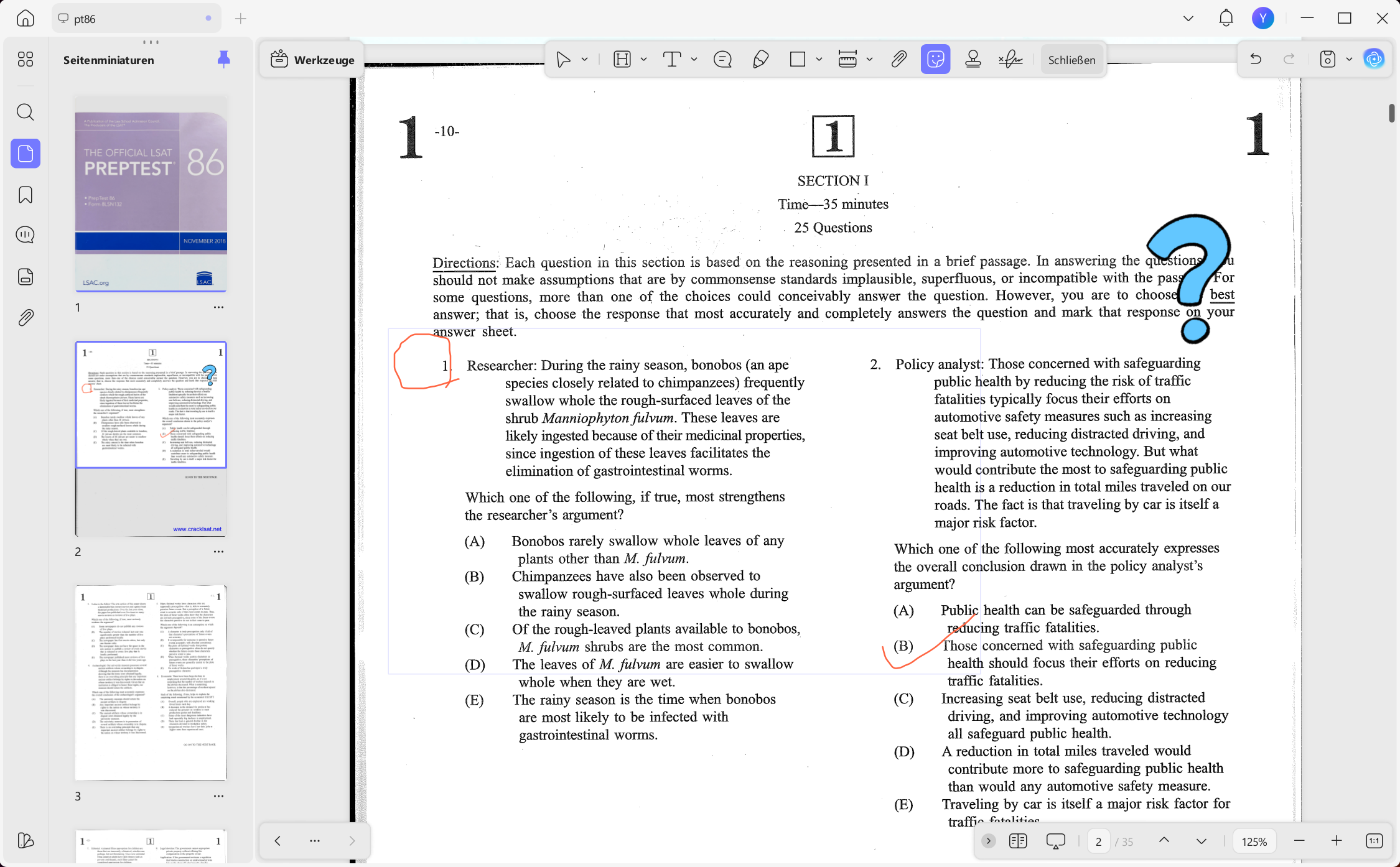The image size is (1400, 867).
Task: Expand the shape tool dropdown arrow
Action: (819, 60)
